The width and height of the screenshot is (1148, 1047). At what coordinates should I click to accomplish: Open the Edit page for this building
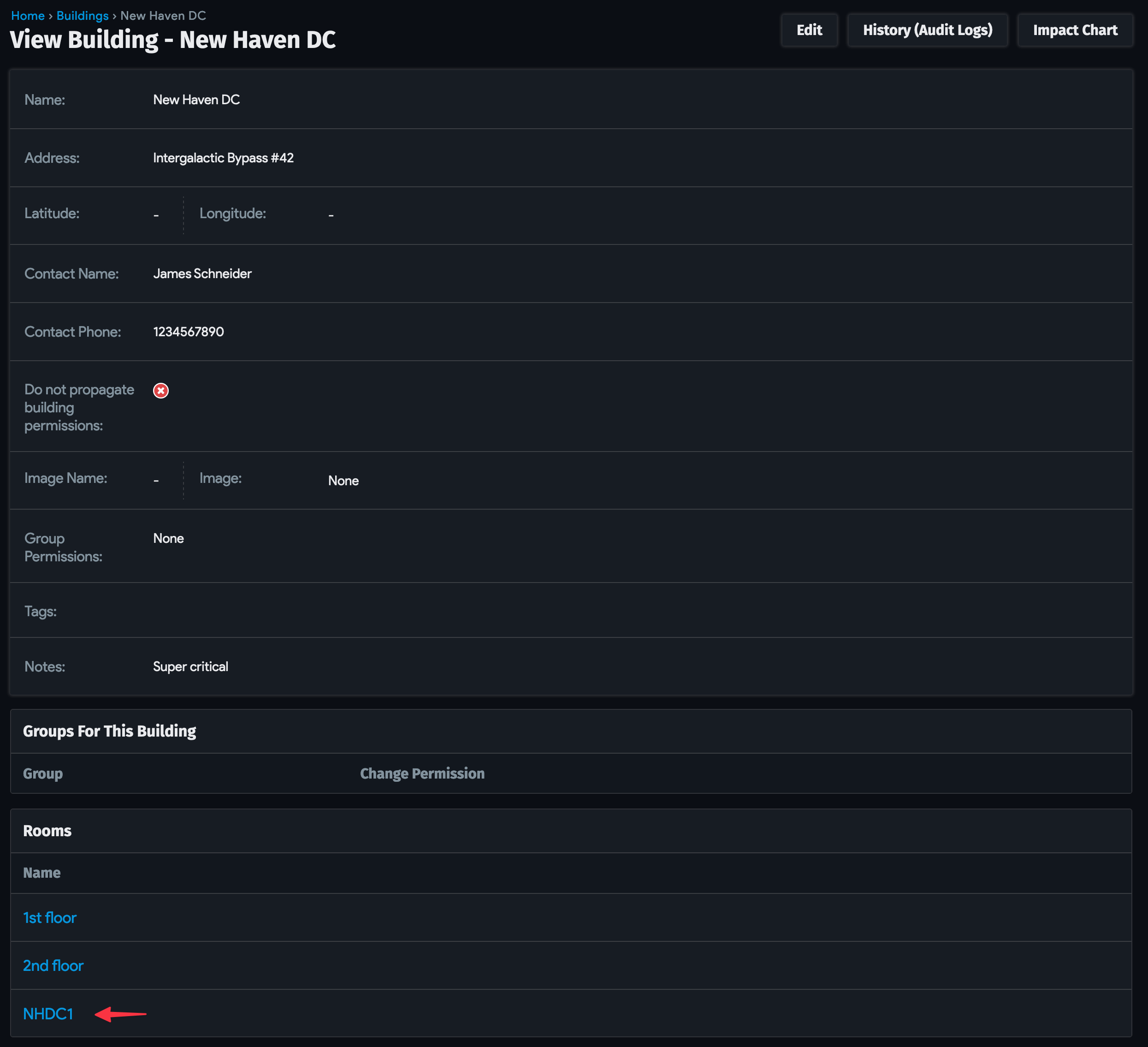click(x=809, y=30)
